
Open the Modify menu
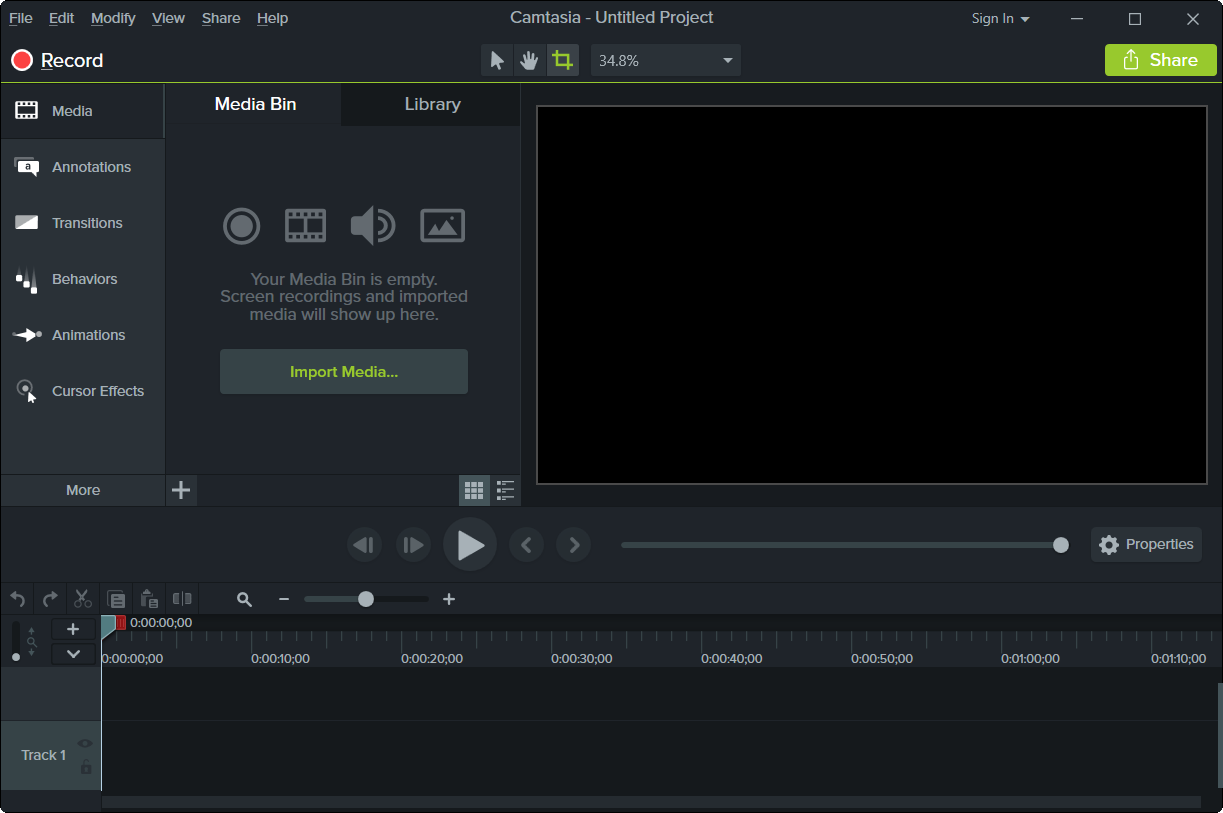tap(113, 18)
